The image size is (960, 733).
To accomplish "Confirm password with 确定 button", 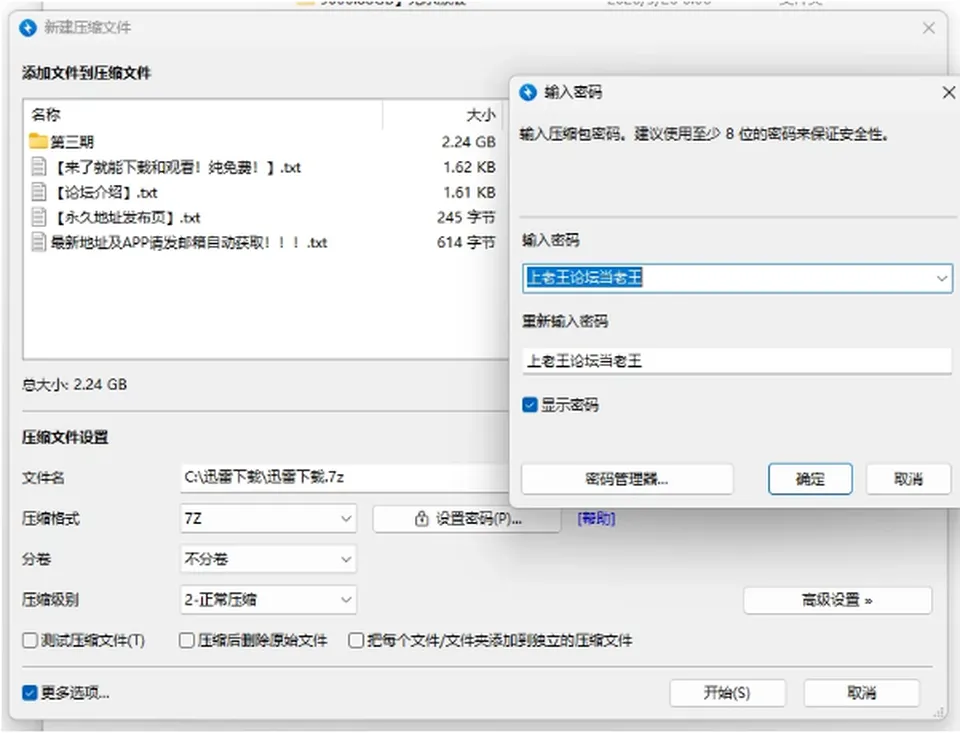I will coord(810,479).
